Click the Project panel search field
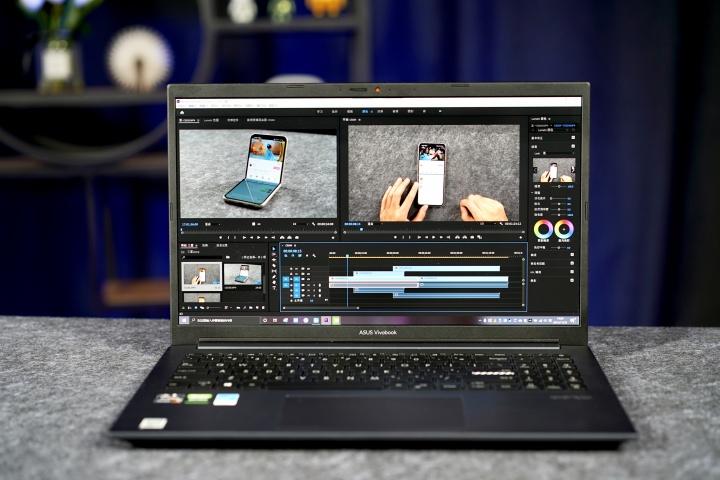The image size is (720, 480). (204, 258)
